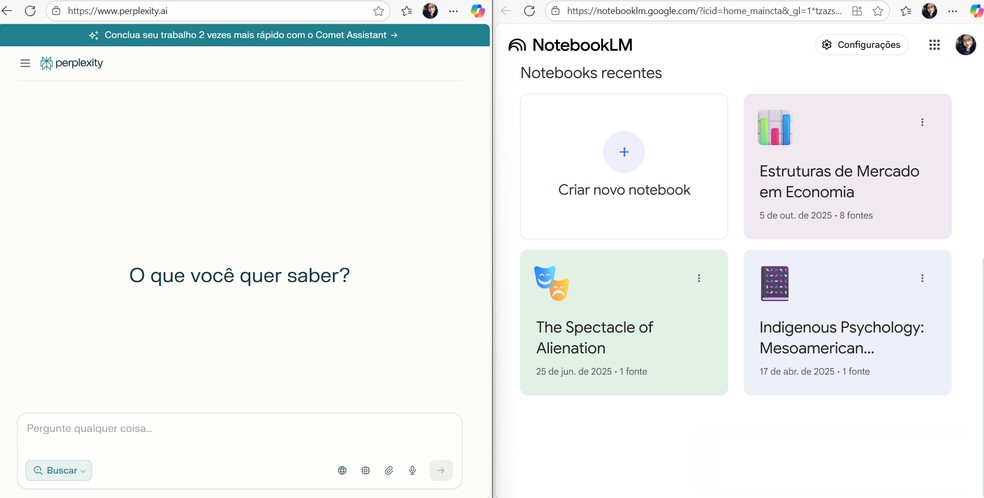Open Perplexity hamburger sidebar menu

coord(25,63)
